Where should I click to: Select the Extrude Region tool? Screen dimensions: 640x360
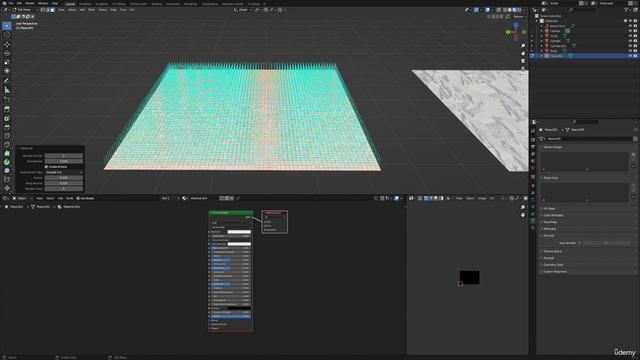[x=7, y=109]
